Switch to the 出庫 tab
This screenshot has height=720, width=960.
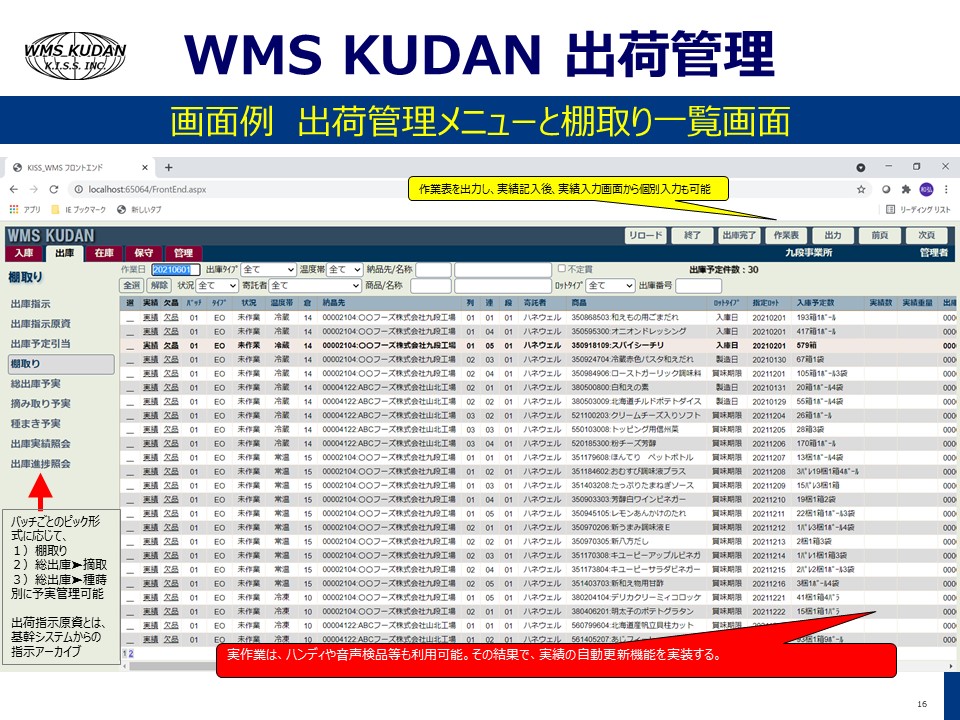coord(64,253)
